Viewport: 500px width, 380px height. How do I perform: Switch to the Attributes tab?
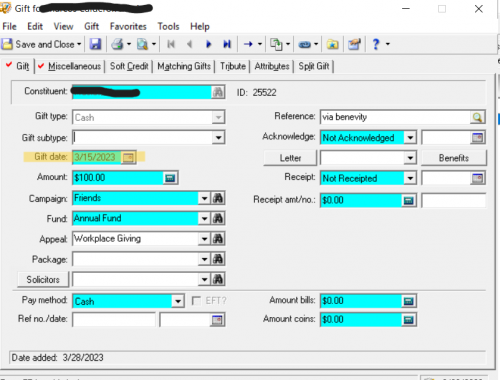[x=272, y=66]
